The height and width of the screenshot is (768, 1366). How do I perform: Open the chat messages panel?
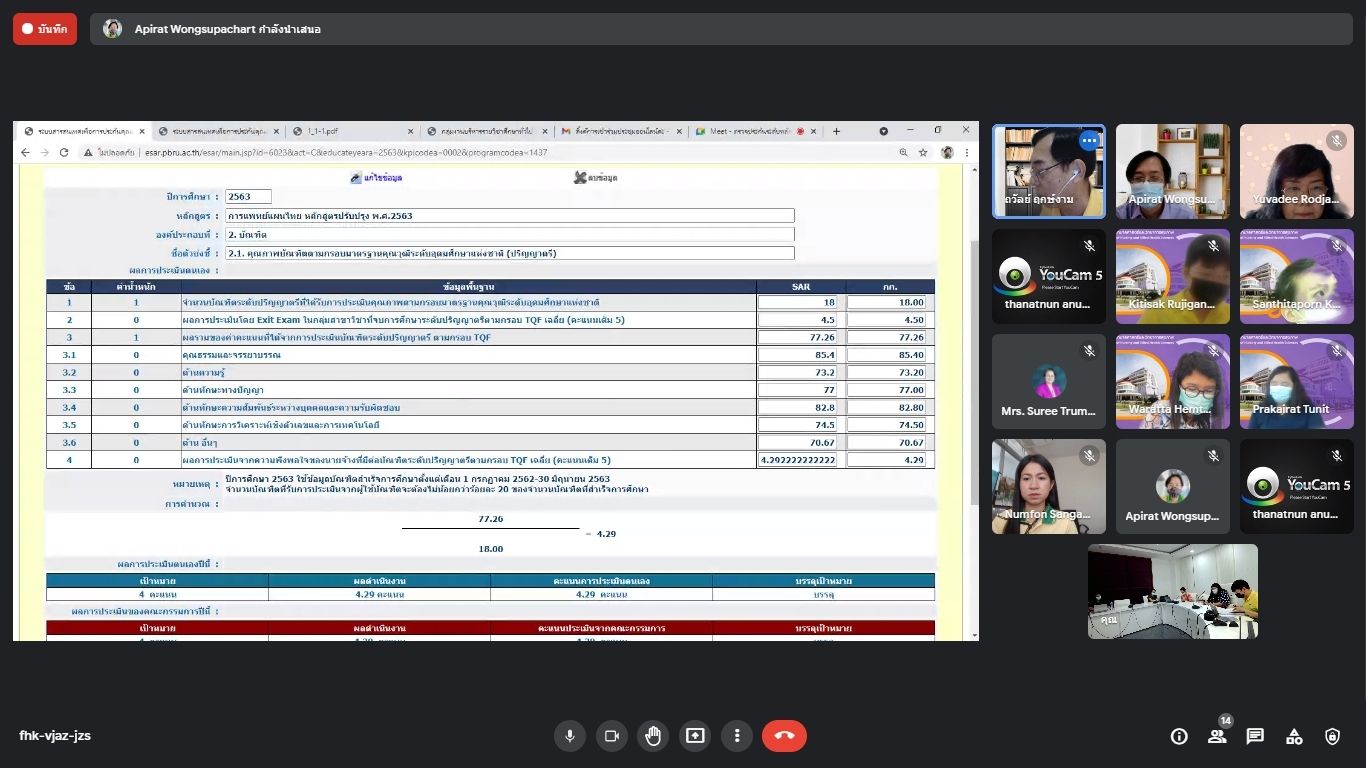point(1255,737)
